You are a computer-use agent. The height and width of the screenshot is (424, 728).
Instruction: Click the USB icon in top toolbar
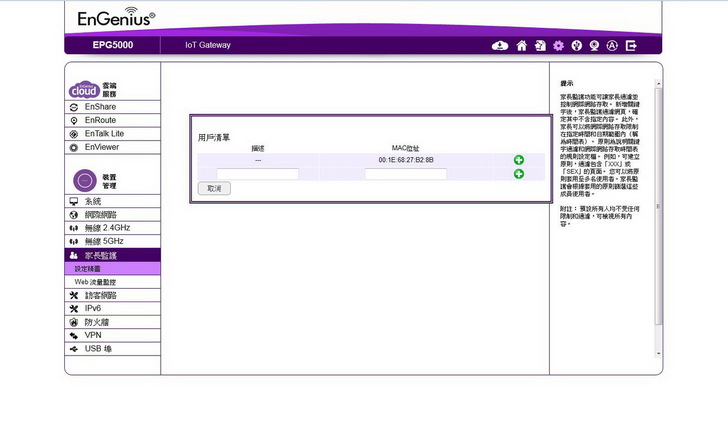click(576, 45)
